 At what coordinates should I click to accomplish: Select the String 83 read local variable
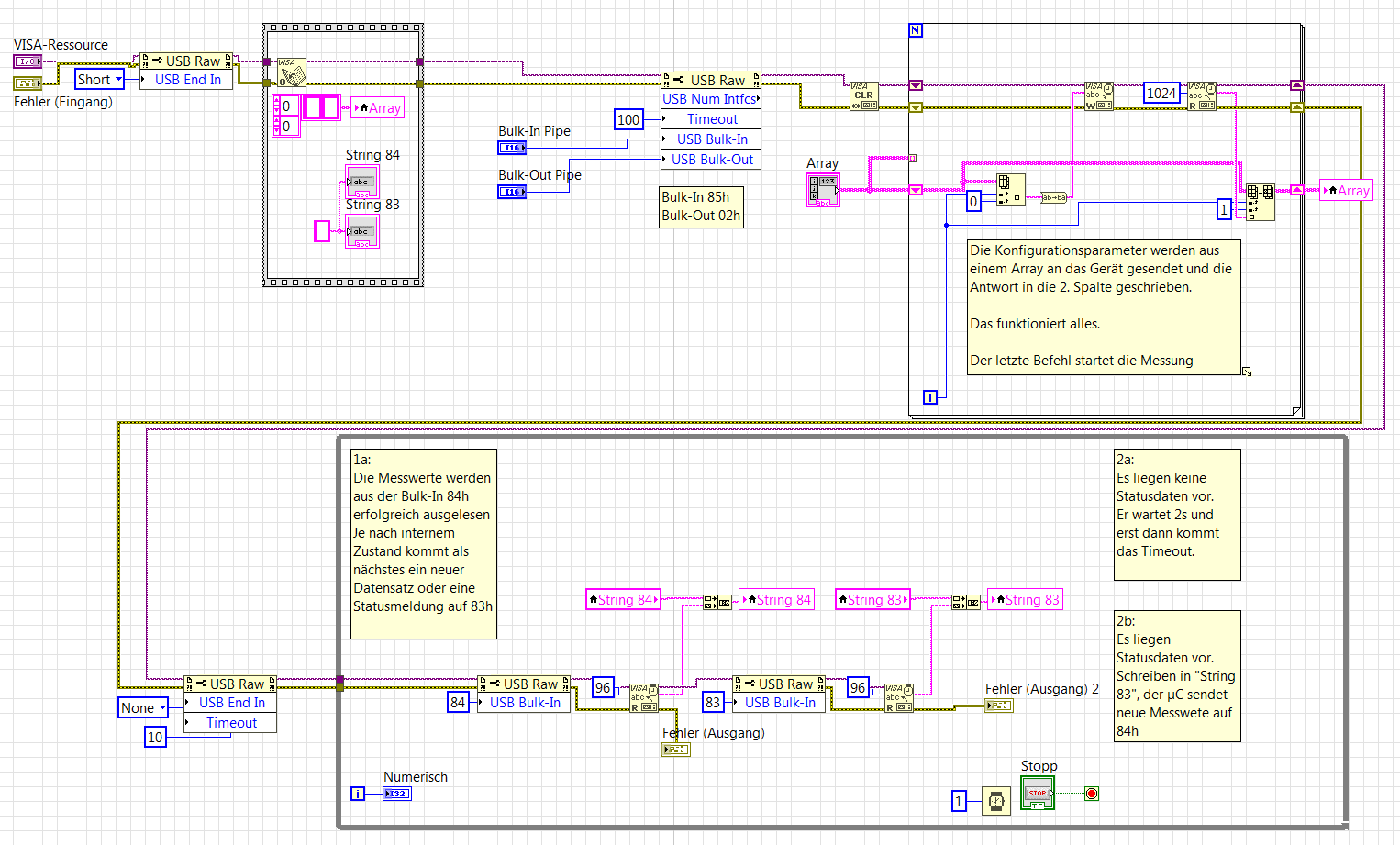[872, 600]
